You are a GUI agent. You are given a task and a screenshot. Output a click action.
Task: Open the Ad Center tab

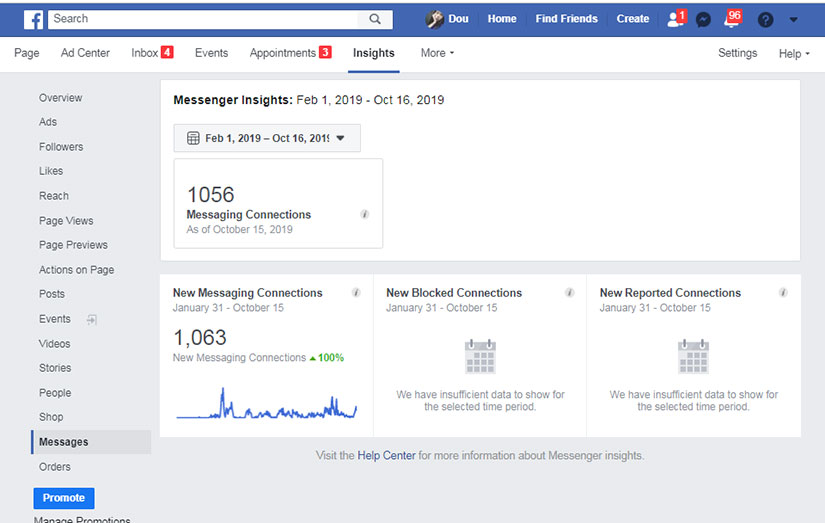[x=85, y=53]
